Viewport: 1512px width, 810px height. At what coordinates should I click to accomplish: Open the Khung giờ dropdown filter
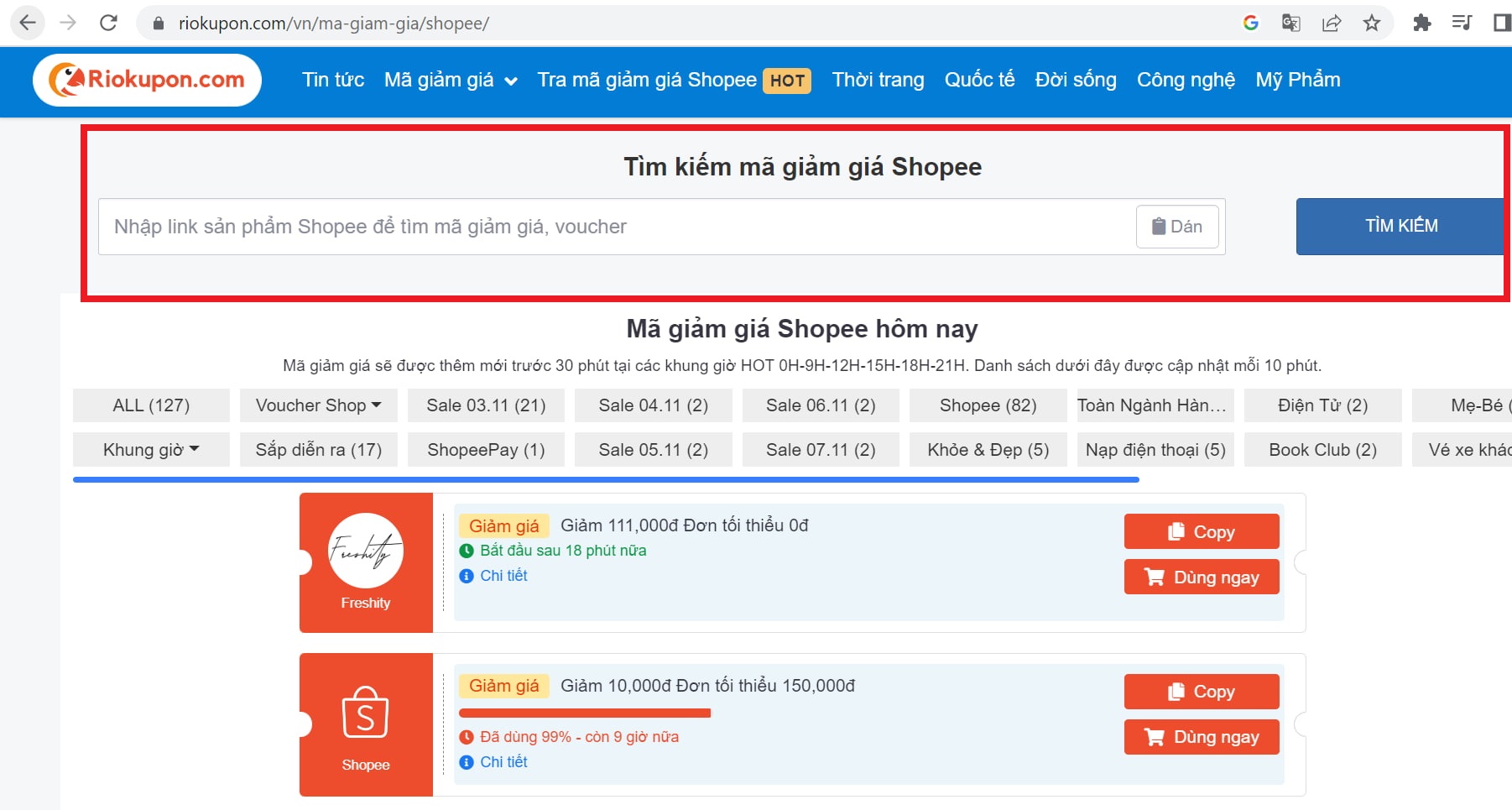151,450
